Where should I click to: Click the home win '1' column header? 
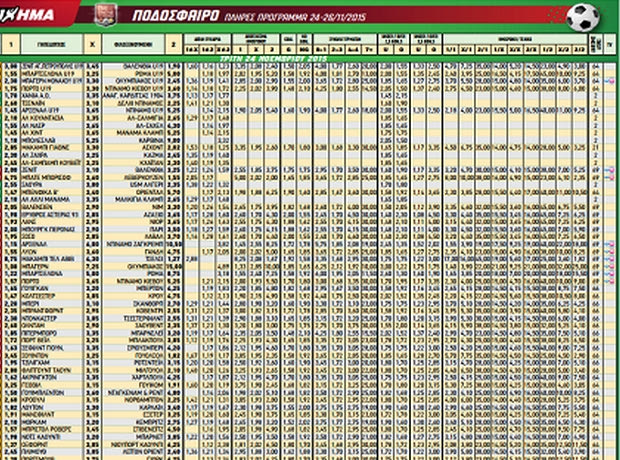(x=11, y=44)
